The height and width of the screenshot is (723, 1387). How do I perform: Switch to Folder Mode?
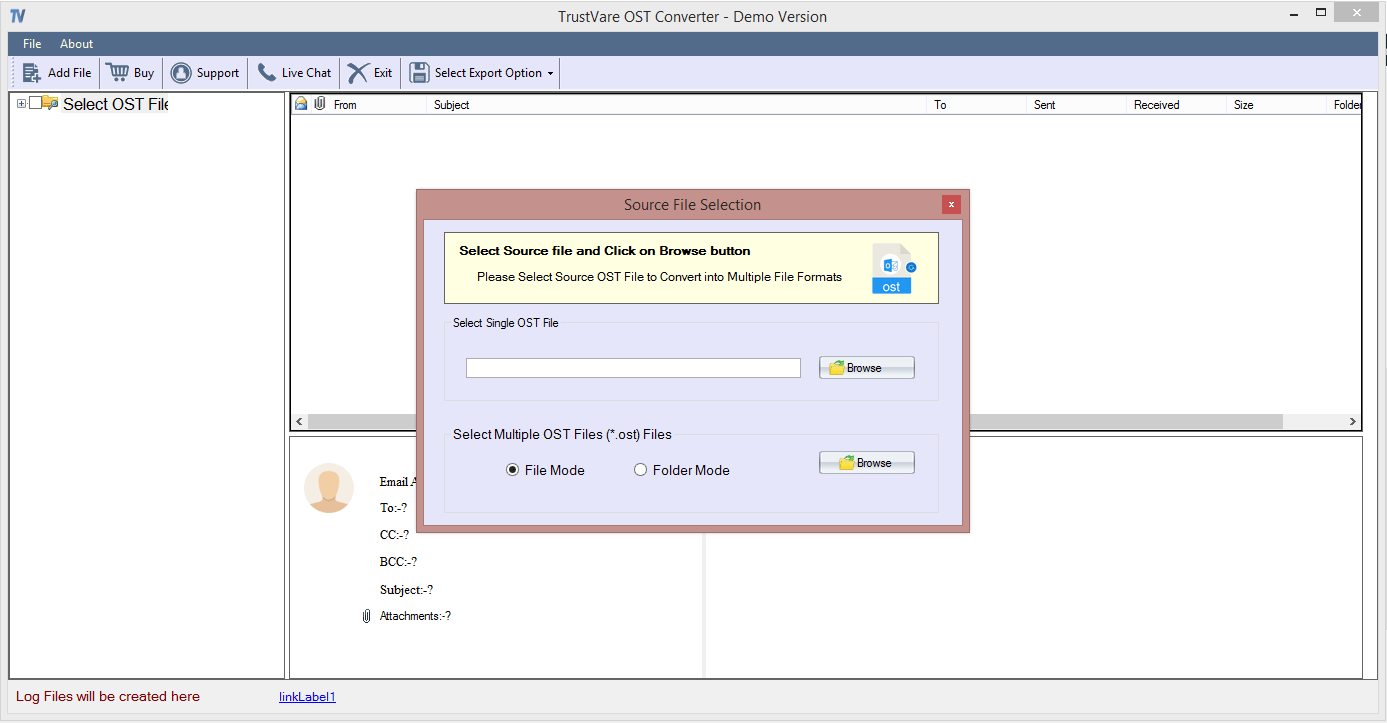point(640,470)
